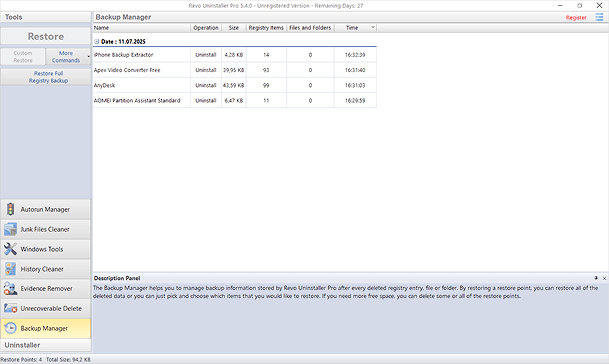This screenshot has width=609, height=364.
Task: Close the Description Panel
Action: [604, 278]
